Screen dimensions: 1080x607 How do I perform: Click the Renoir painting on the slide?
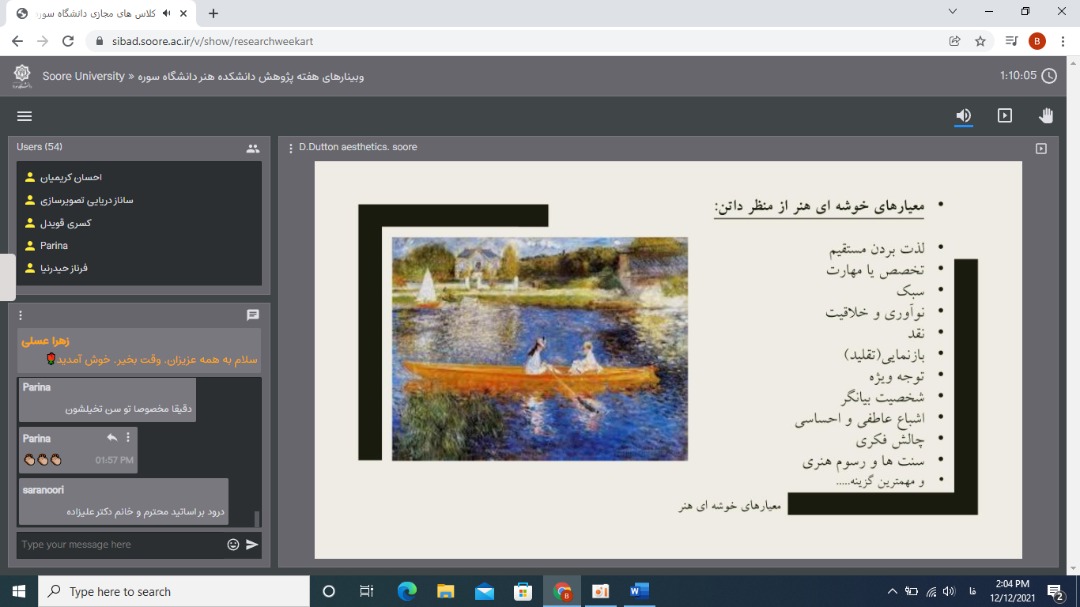(x=539, y=349)
